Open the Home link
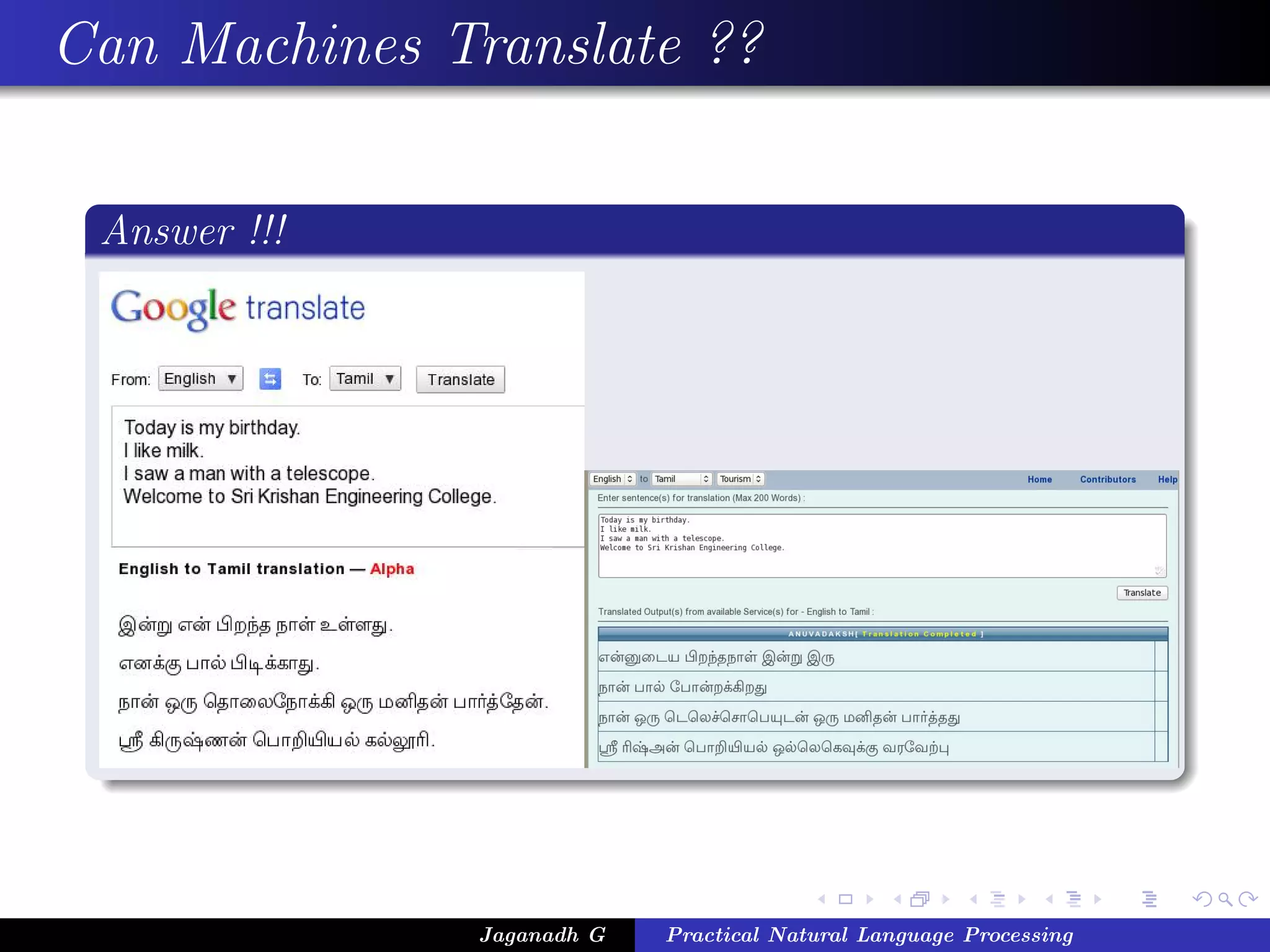The width and height of the screenshot is (1270, 952). (1040, 480)
